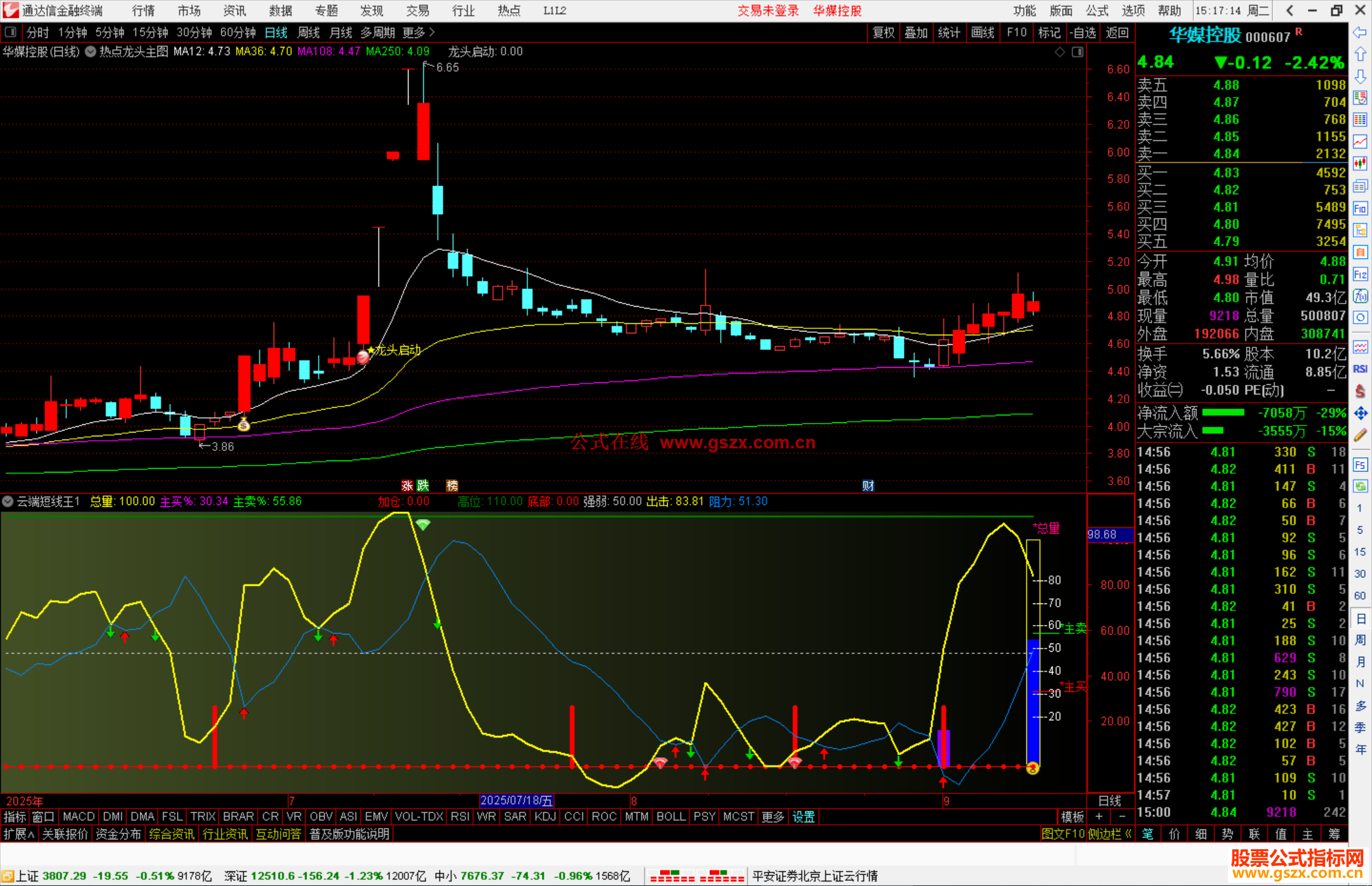The width and height of the screenshot is (1372, 886).
Task: Open 叠加 dropdown
Action: pyautogui.click(x=916, y=32)
